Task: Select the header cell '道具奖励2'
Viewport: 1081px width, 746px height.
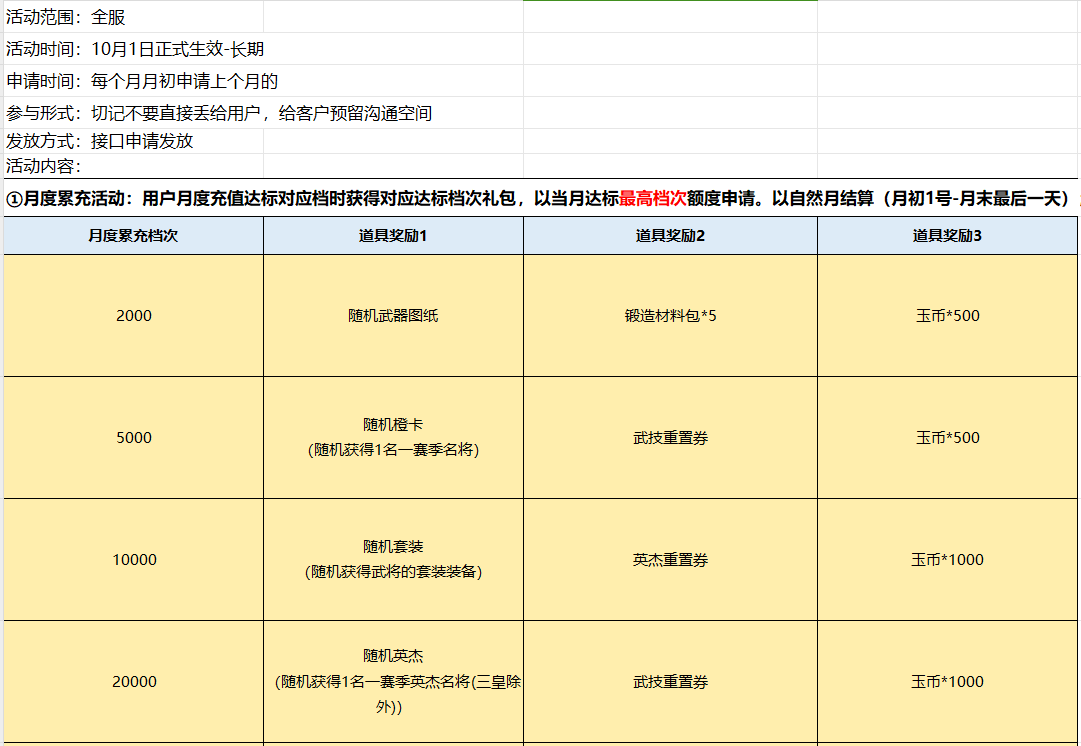Action: click(671, 236)
